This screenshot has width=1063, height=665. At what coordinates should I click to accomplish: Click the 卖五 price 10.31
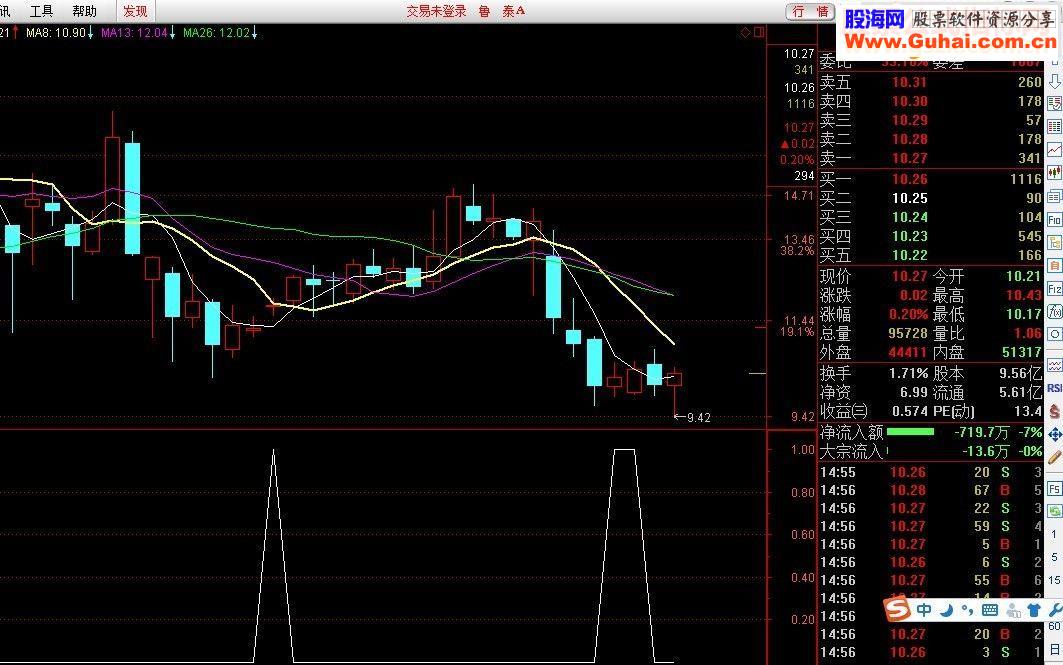[x=909, y=82]
